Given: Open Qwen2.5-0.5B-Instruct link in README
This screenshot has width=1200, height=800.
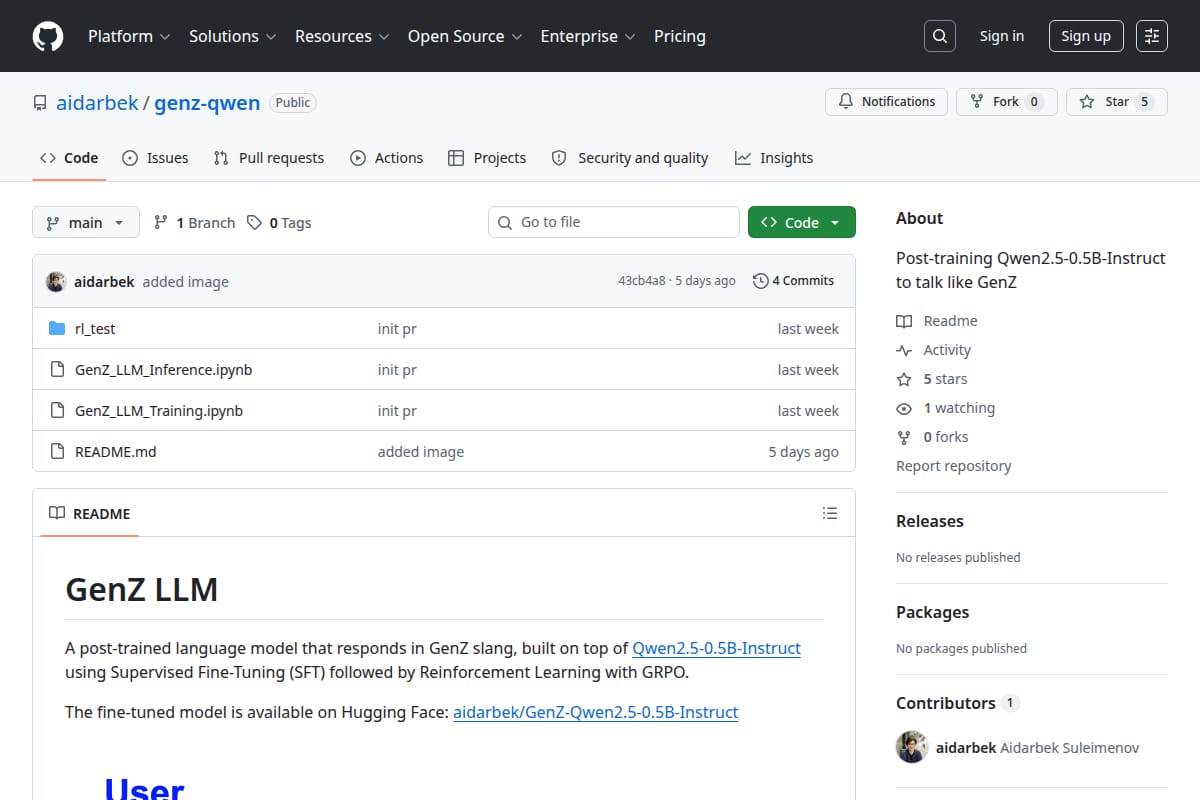Looking at the screenshot, I should coord(716,648).
